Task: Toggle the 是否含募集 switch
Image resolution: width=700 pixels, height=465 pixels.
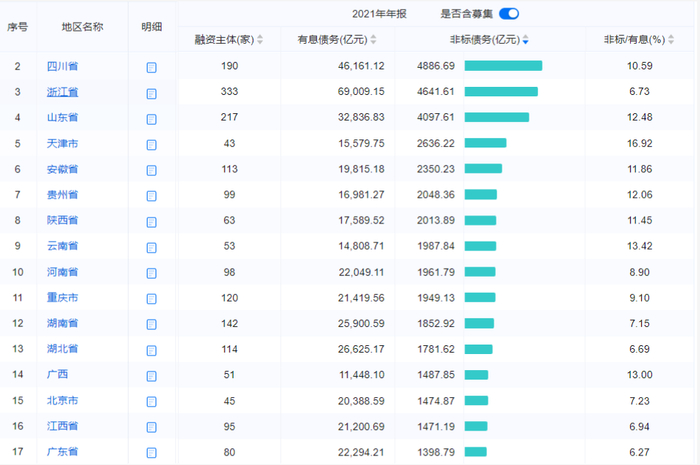Action: click(509, 13)
